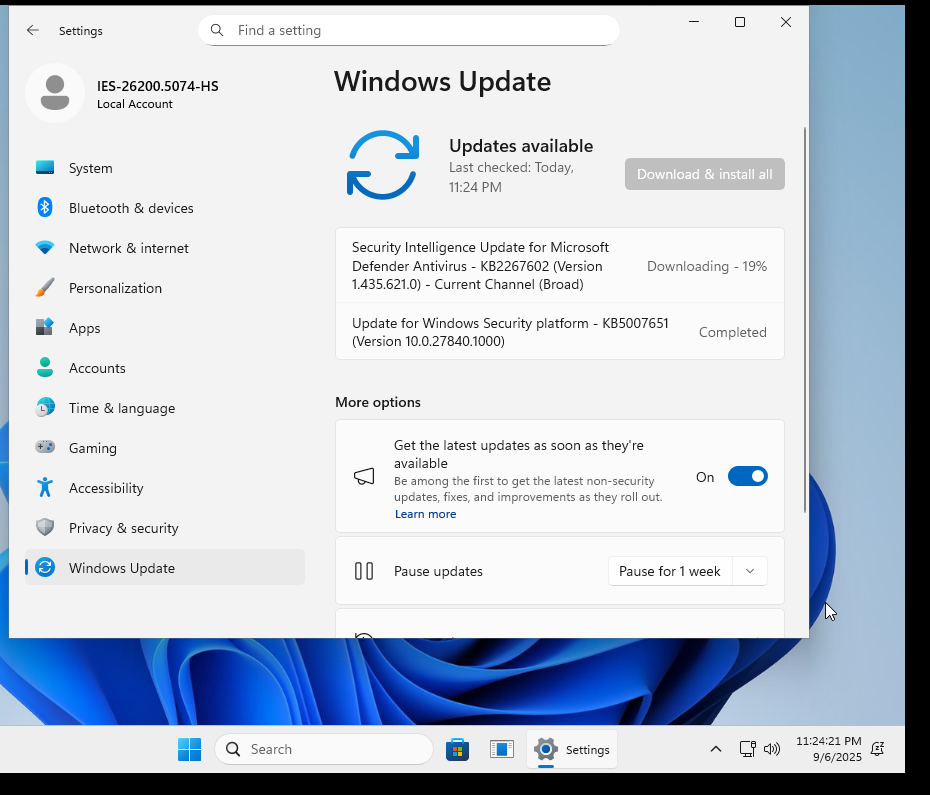Click the Last checked: Today 11:24 PM text
930x795 pixels.
click(511, 177)
